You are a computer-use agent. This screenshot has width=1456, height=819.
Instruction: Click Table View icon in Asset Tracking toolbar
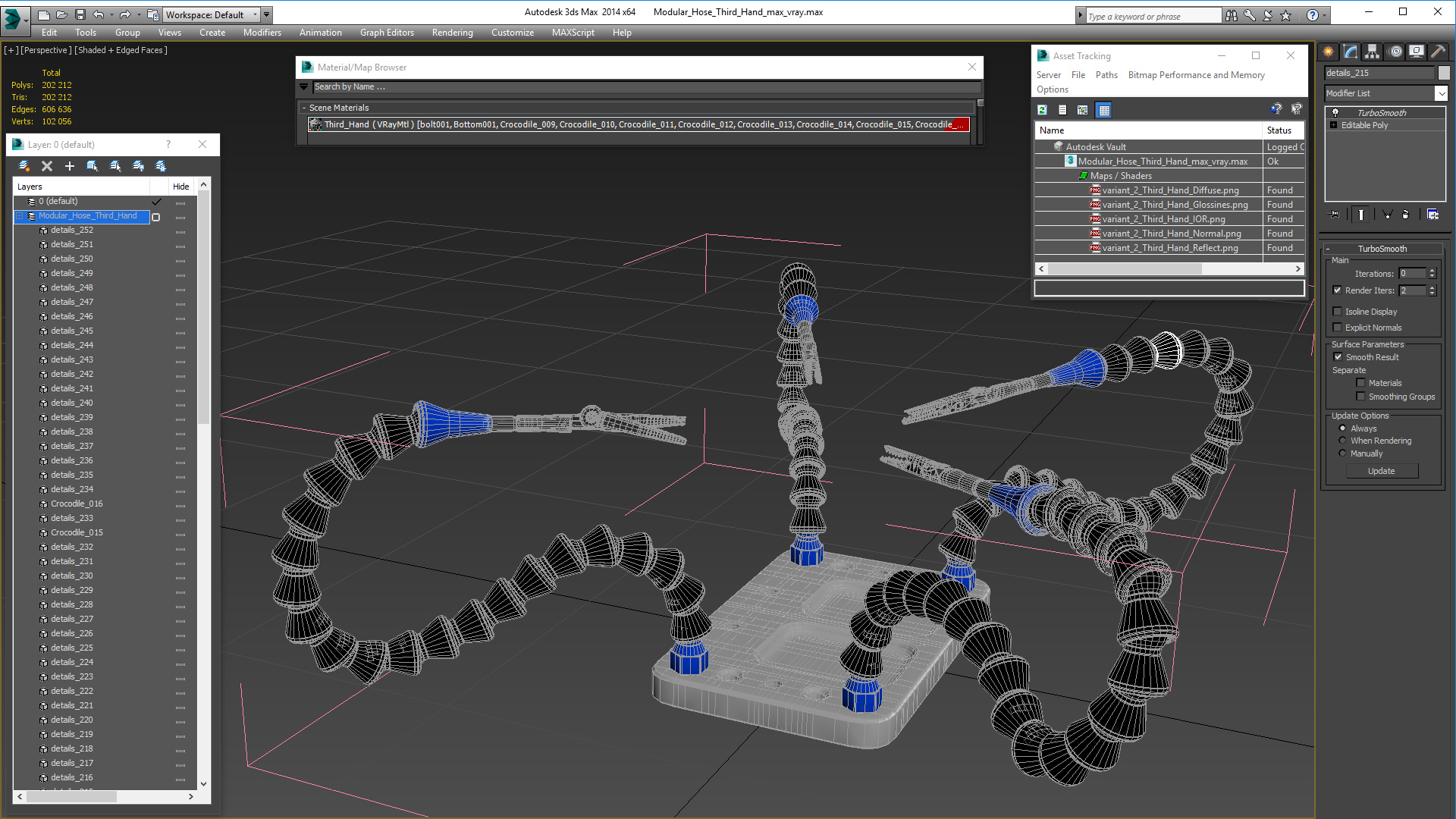1104,110
